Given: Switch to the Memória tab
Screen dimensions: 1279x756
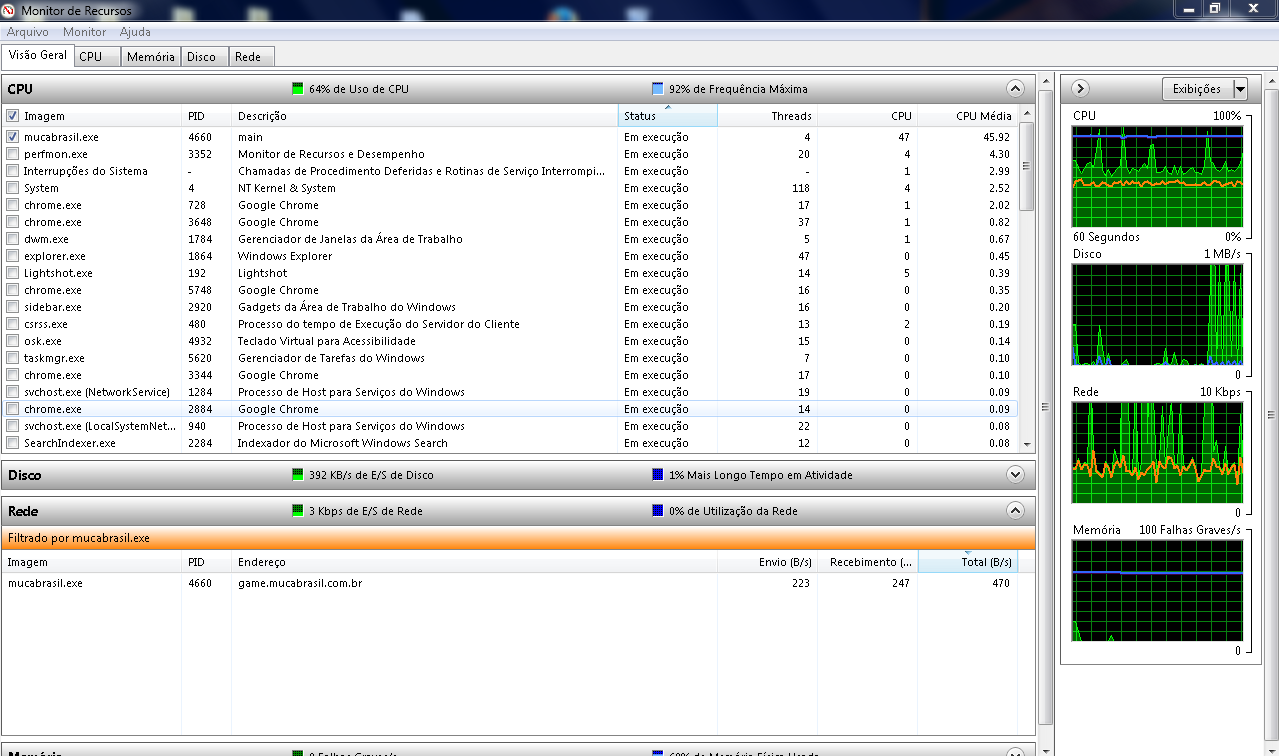Looking at the screenshot, I should click(151, 57).
